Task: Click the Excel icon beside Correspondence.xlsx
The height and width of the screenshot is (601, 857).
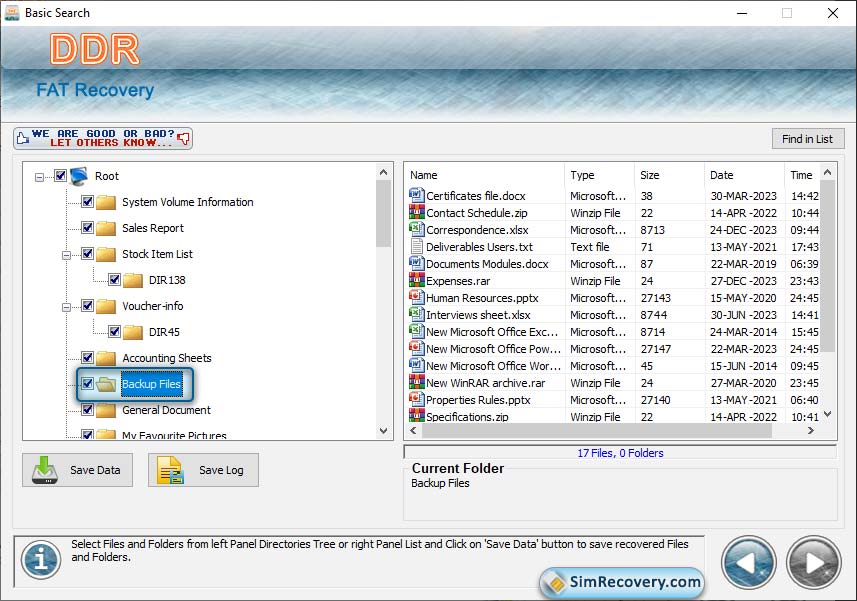Action: click(416, 229)
